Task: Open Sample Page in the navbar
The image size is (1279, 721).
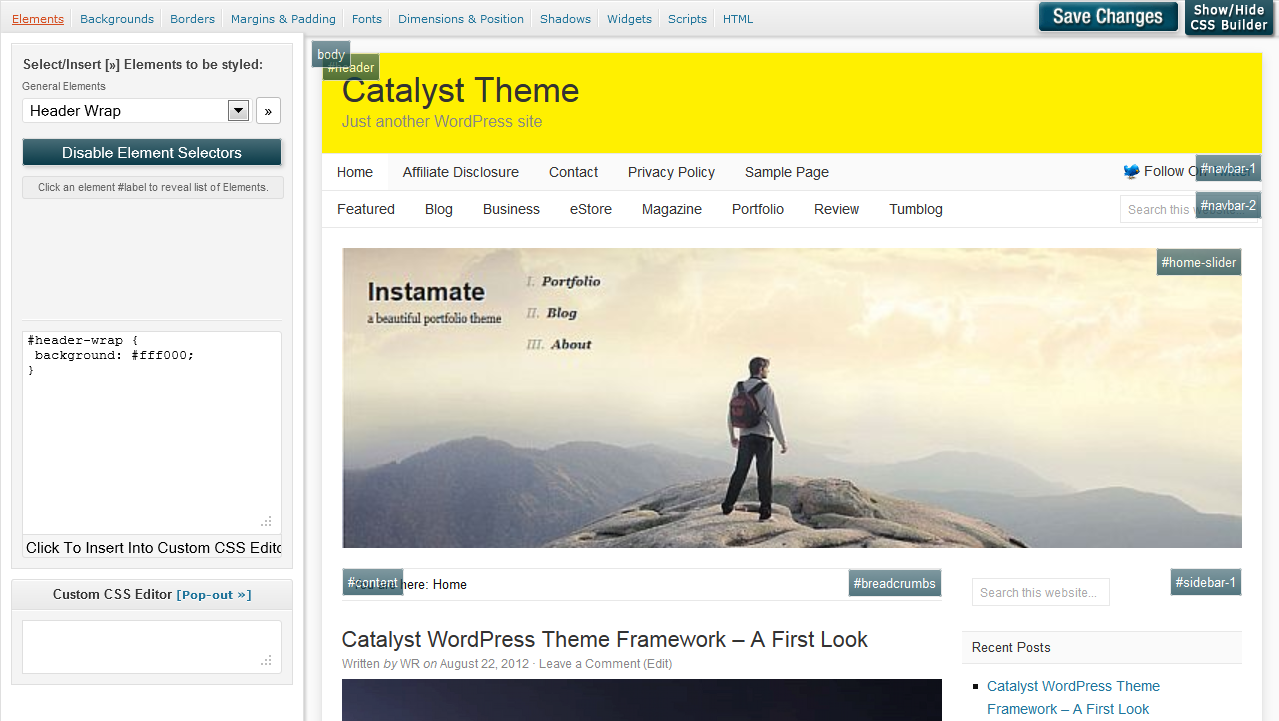Action: click(787, 172)
